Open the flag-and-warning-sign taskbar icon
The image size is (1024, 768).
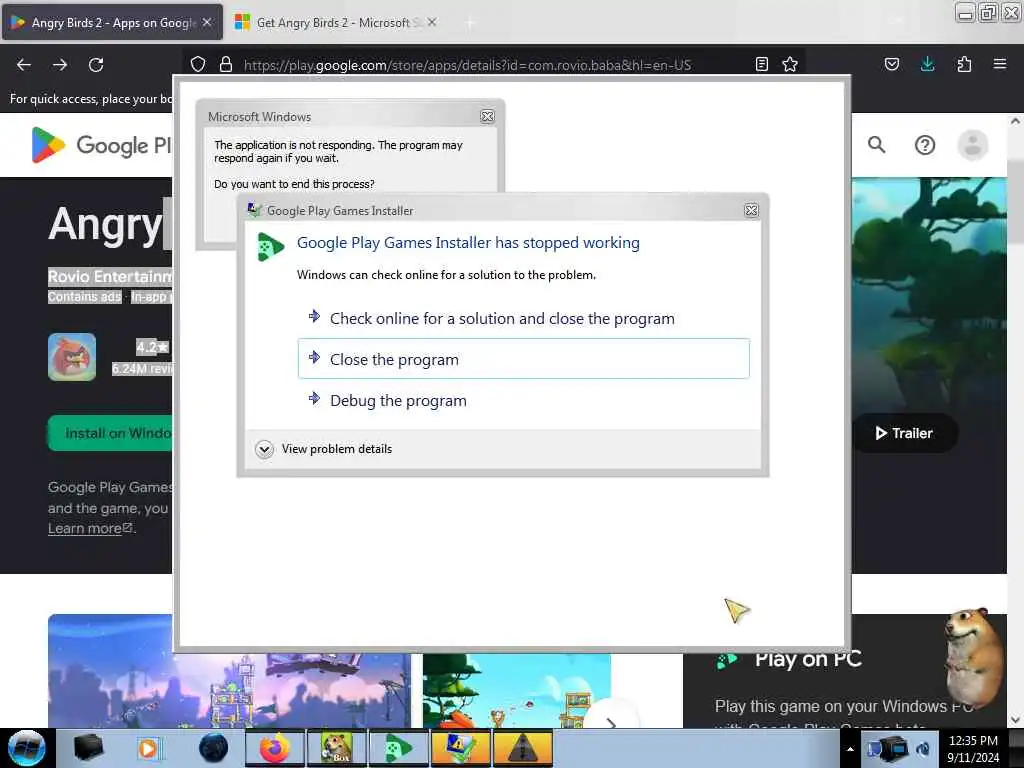461,748
